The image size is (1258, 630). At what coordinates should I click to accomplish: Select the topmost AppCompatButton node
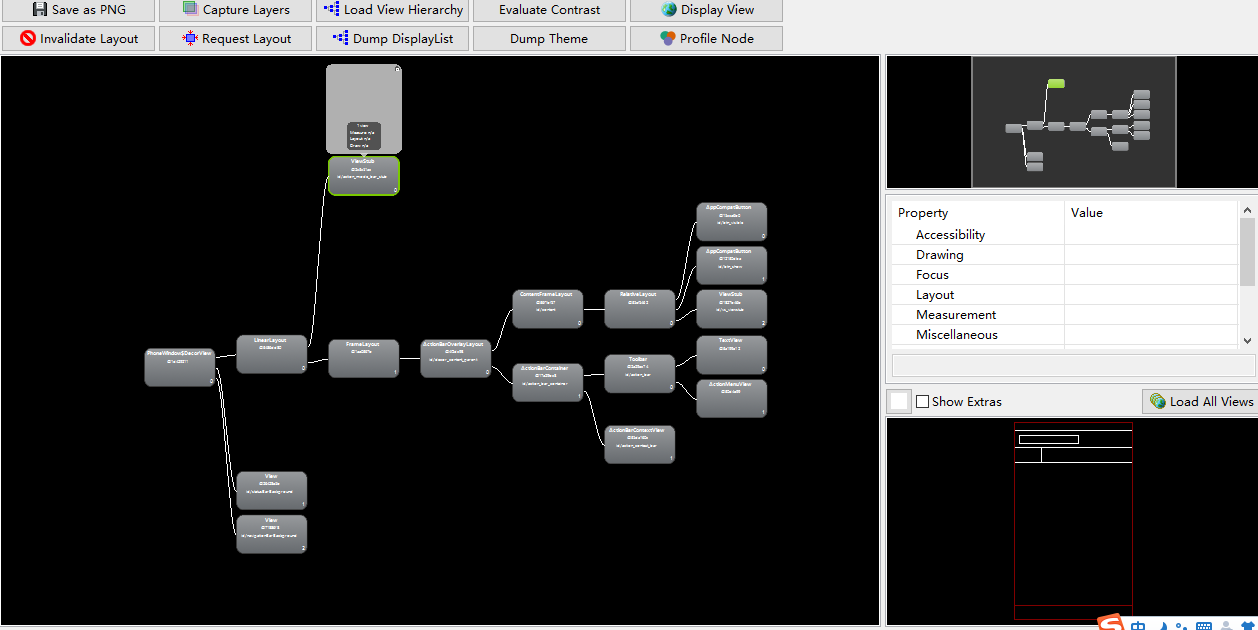pyautogui.click(x=731, y=222)
